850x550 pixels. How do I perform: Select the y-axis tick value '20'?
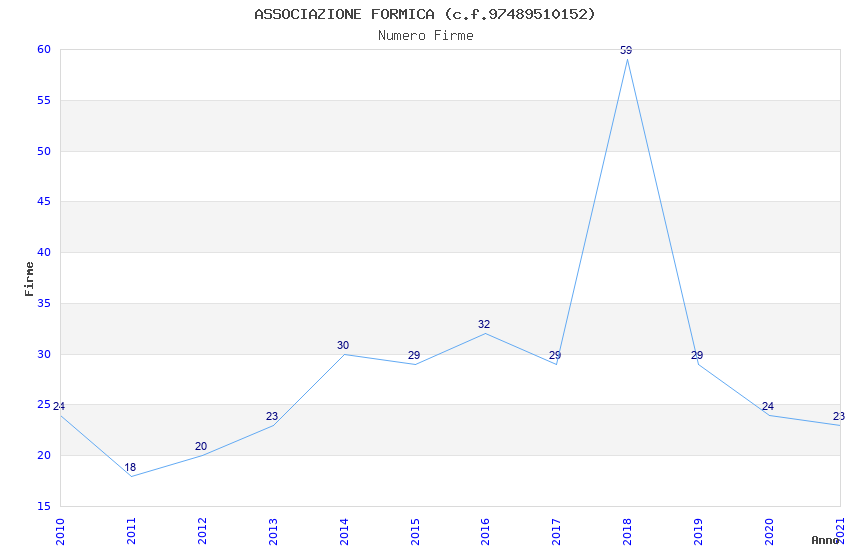44,456
